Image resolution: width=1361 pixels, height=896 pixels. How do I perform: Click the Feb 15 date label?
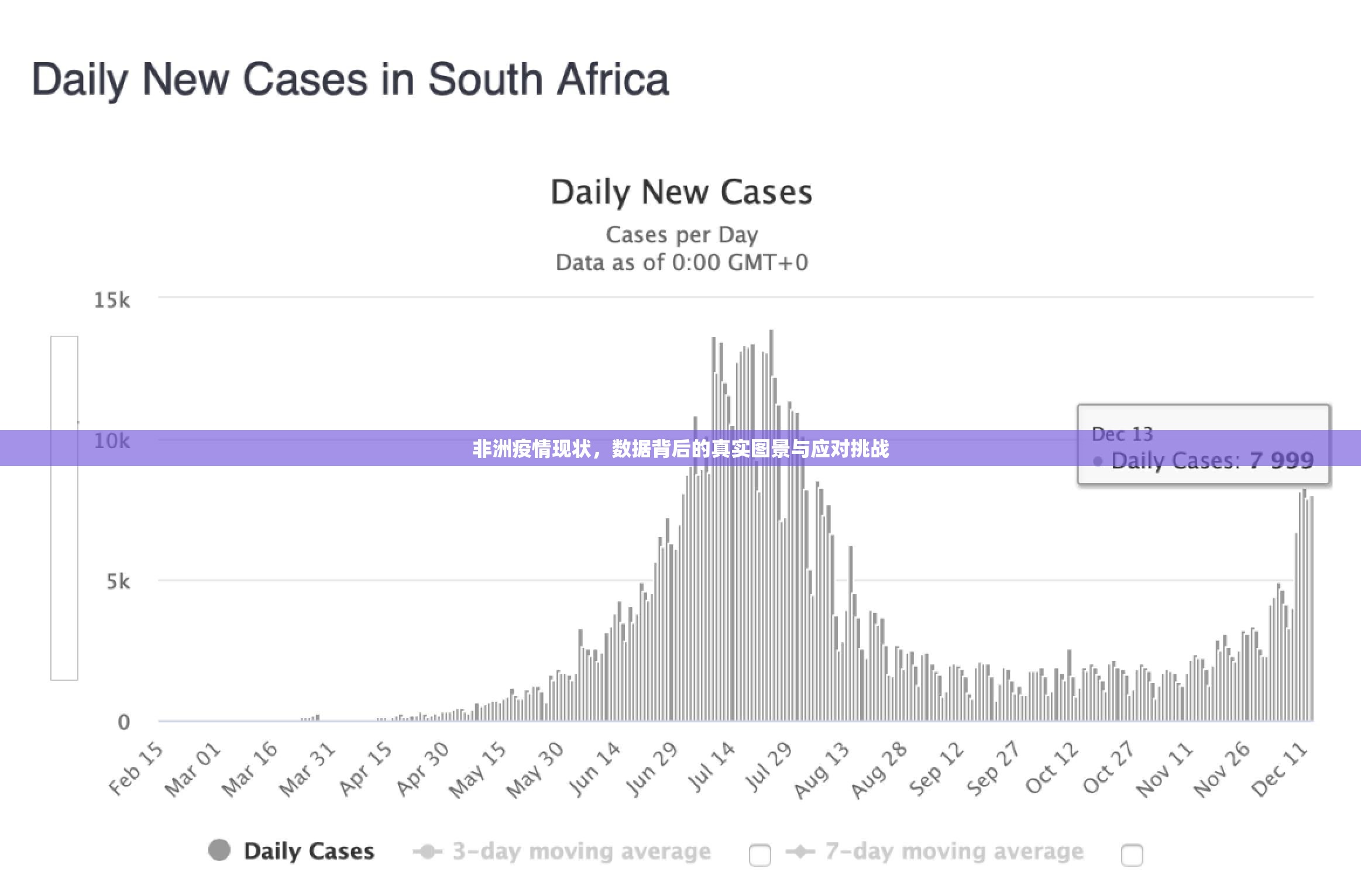click(x=136, y=768)
